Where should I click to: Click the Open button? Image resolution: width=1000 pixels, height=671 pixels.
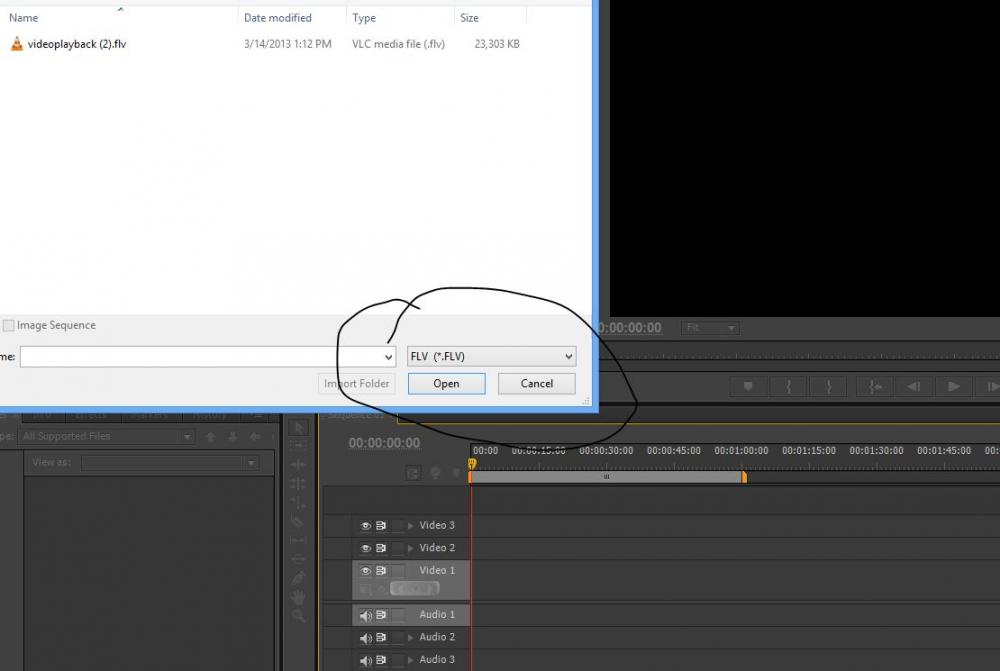(446, 383)
